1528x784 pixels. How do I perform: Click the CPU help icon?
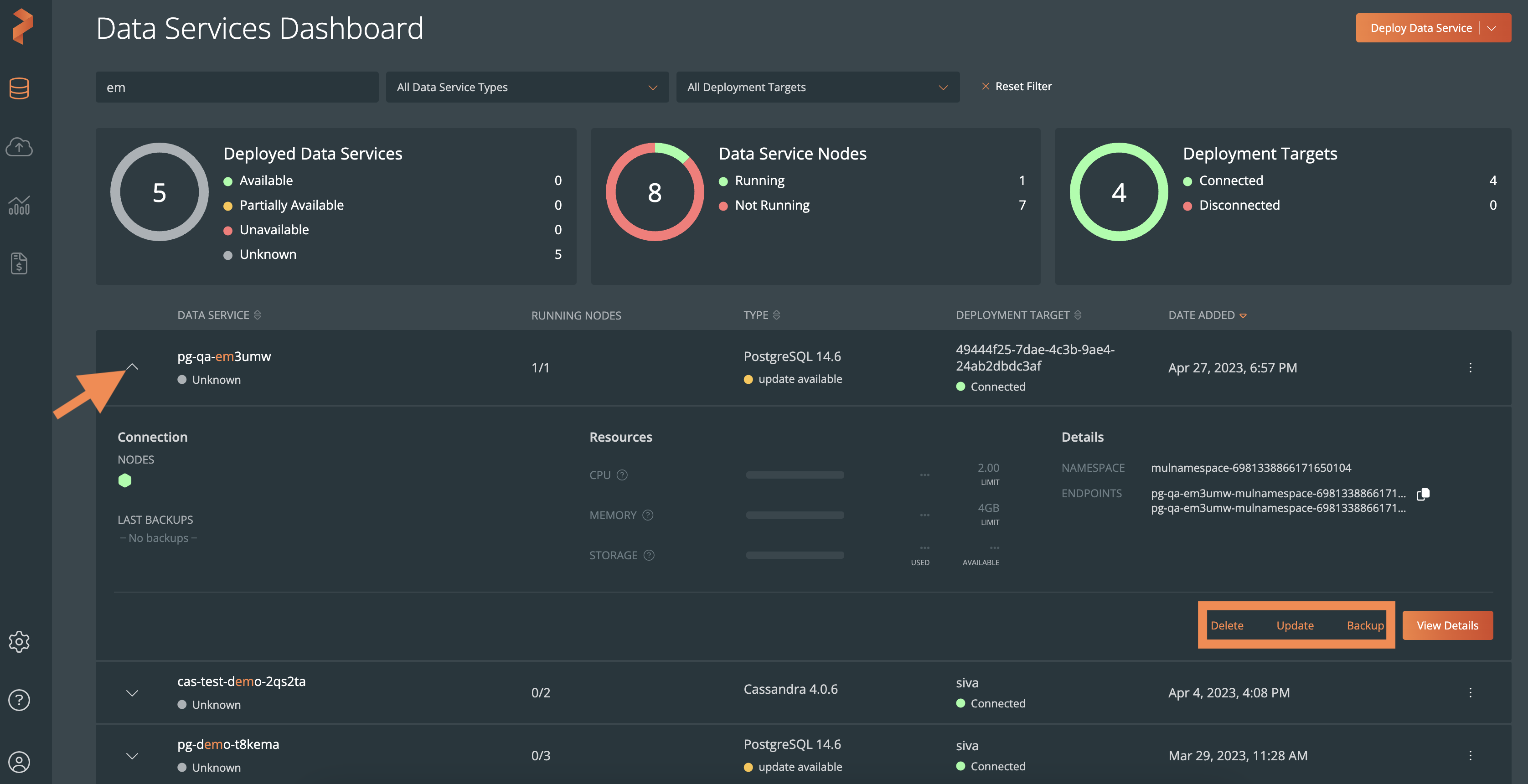(x=622, y=475)
